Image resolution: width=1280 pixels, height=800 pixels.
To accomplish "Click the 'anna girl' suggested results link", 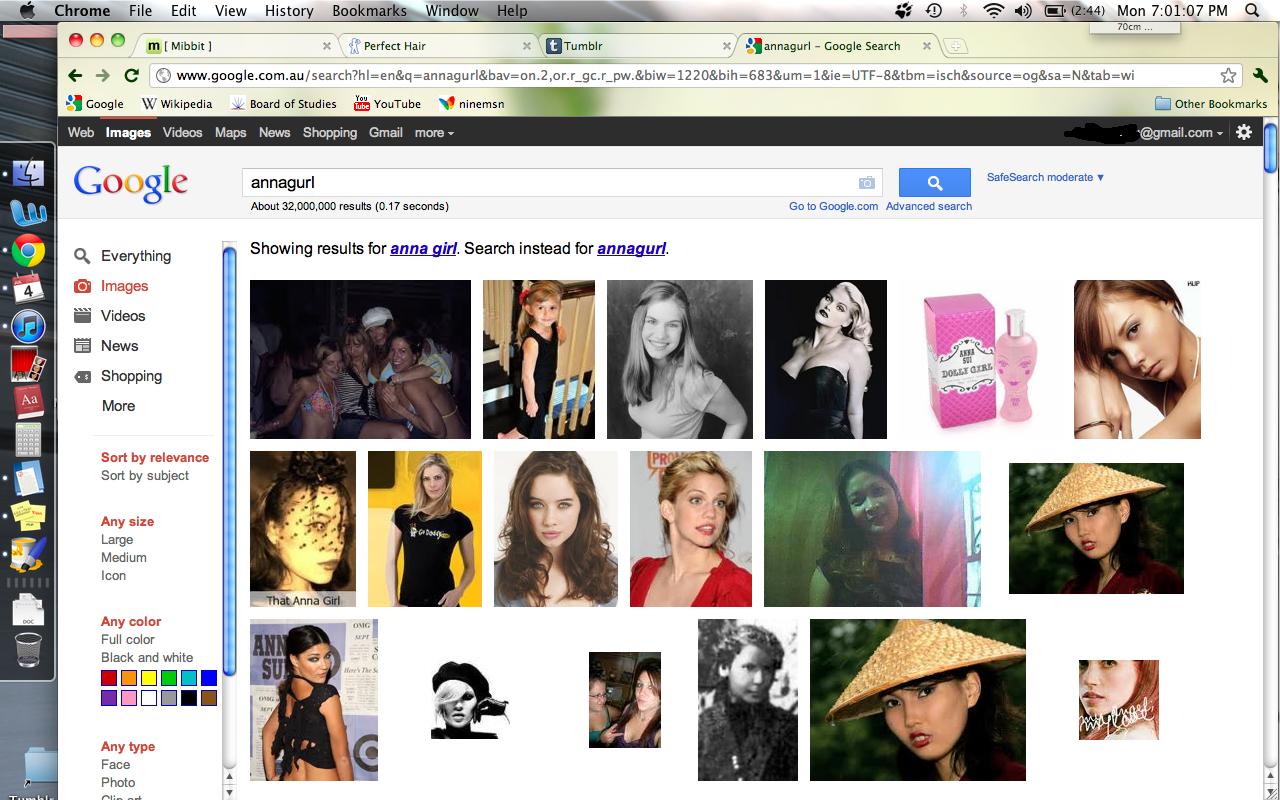I will pyautogui.click(x=423, y=248).
